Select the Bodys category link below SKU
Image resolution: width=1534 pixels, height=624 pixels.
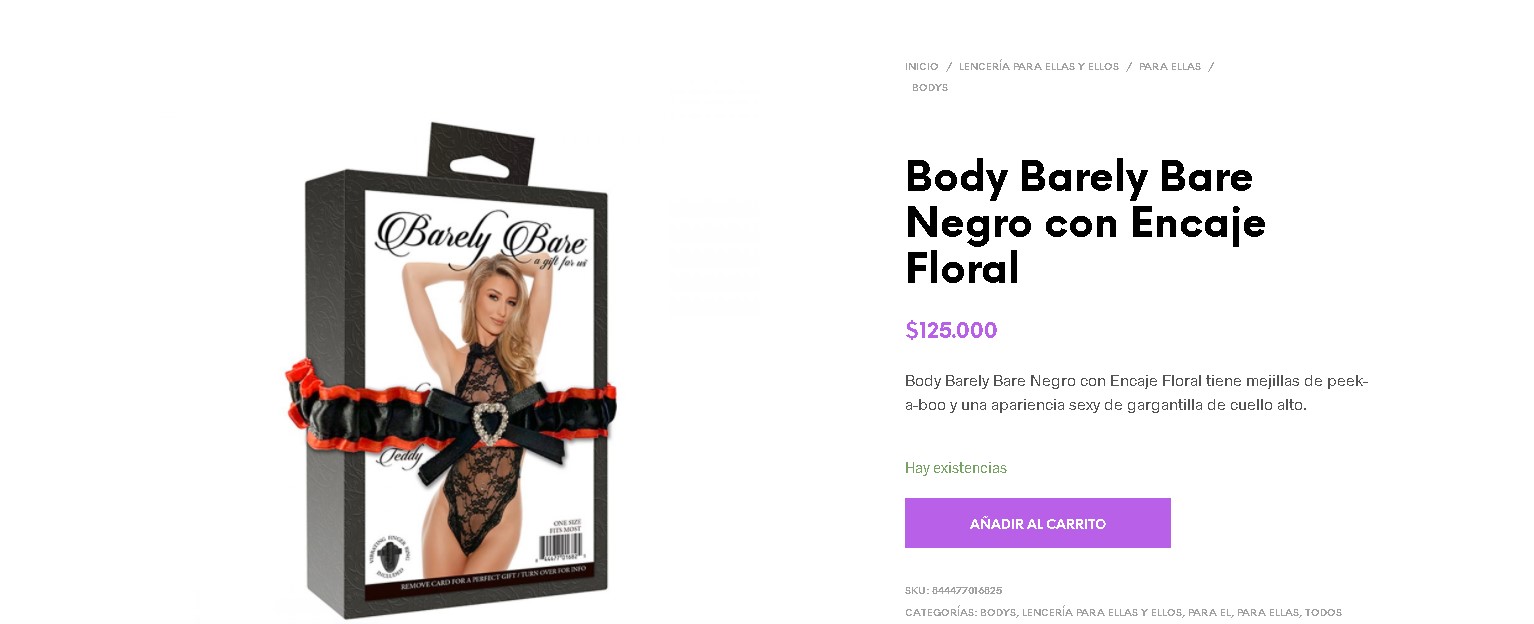click(998, 612)
